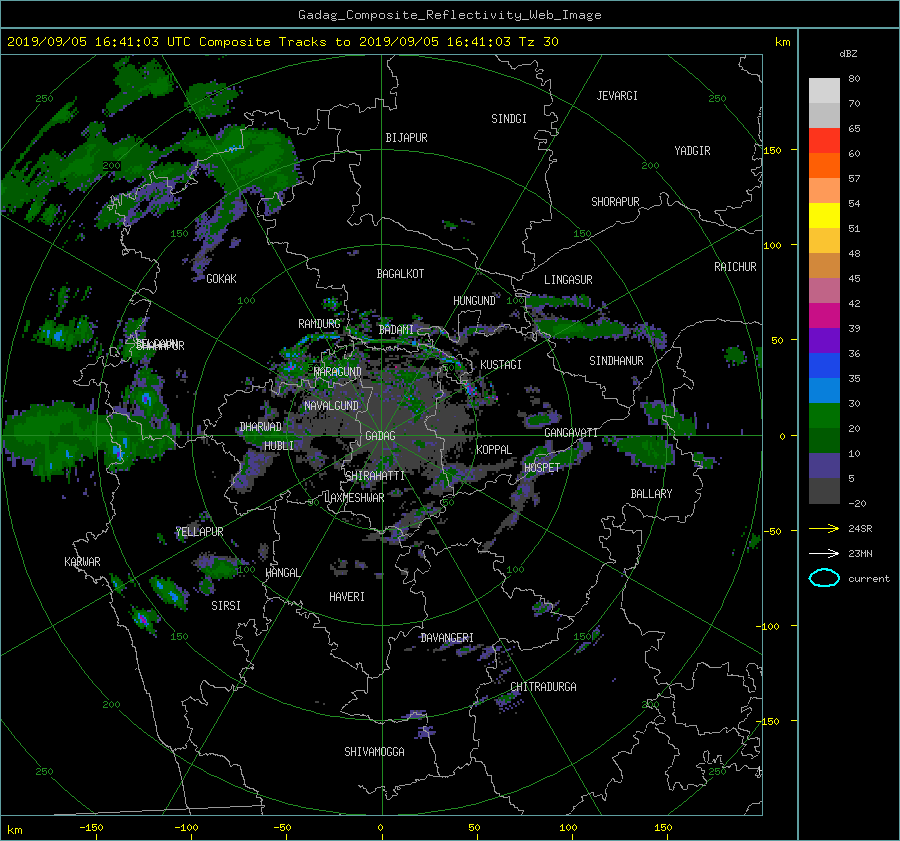900x841 pixels.
Task: Click the yellow 24SR arrow legend icon
Action: [824, 528]
